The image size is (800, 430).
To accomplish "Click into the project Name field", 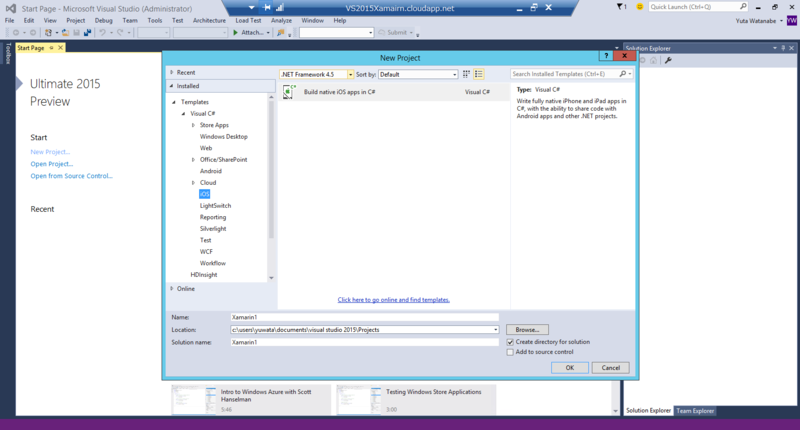I will 364,317.
